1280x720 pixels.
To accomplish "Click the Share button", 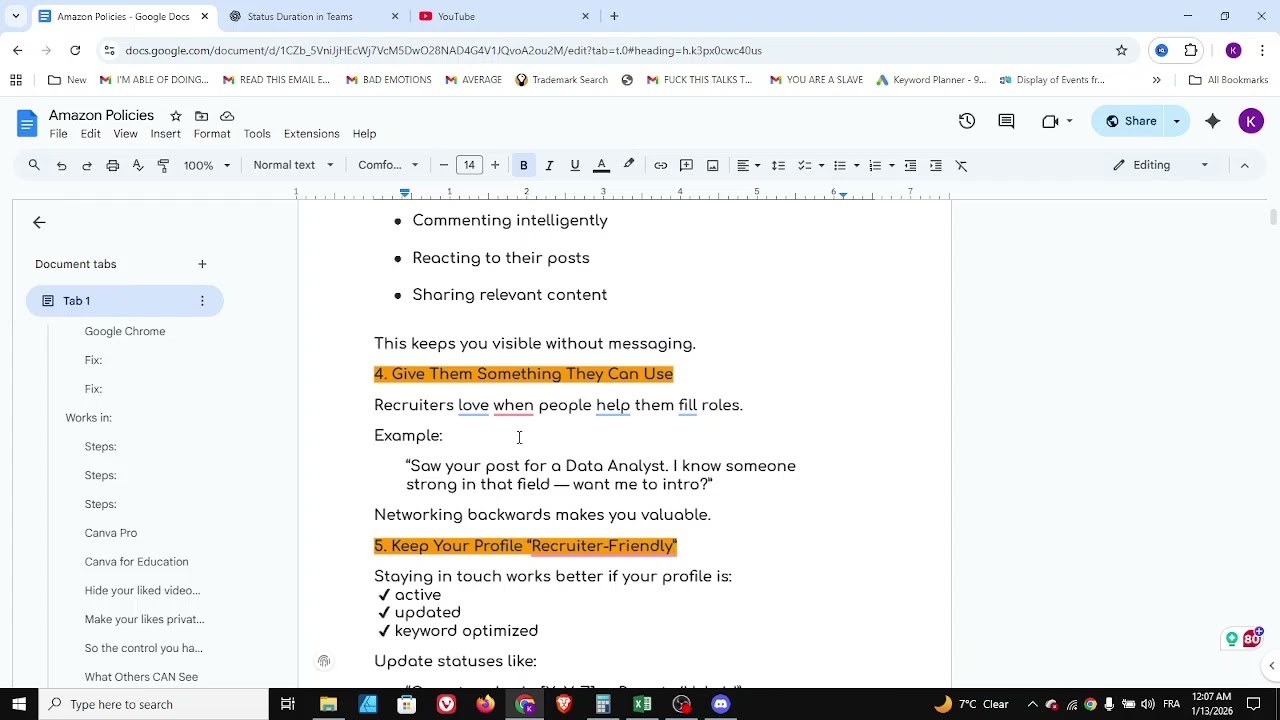I will [1130, 121].
